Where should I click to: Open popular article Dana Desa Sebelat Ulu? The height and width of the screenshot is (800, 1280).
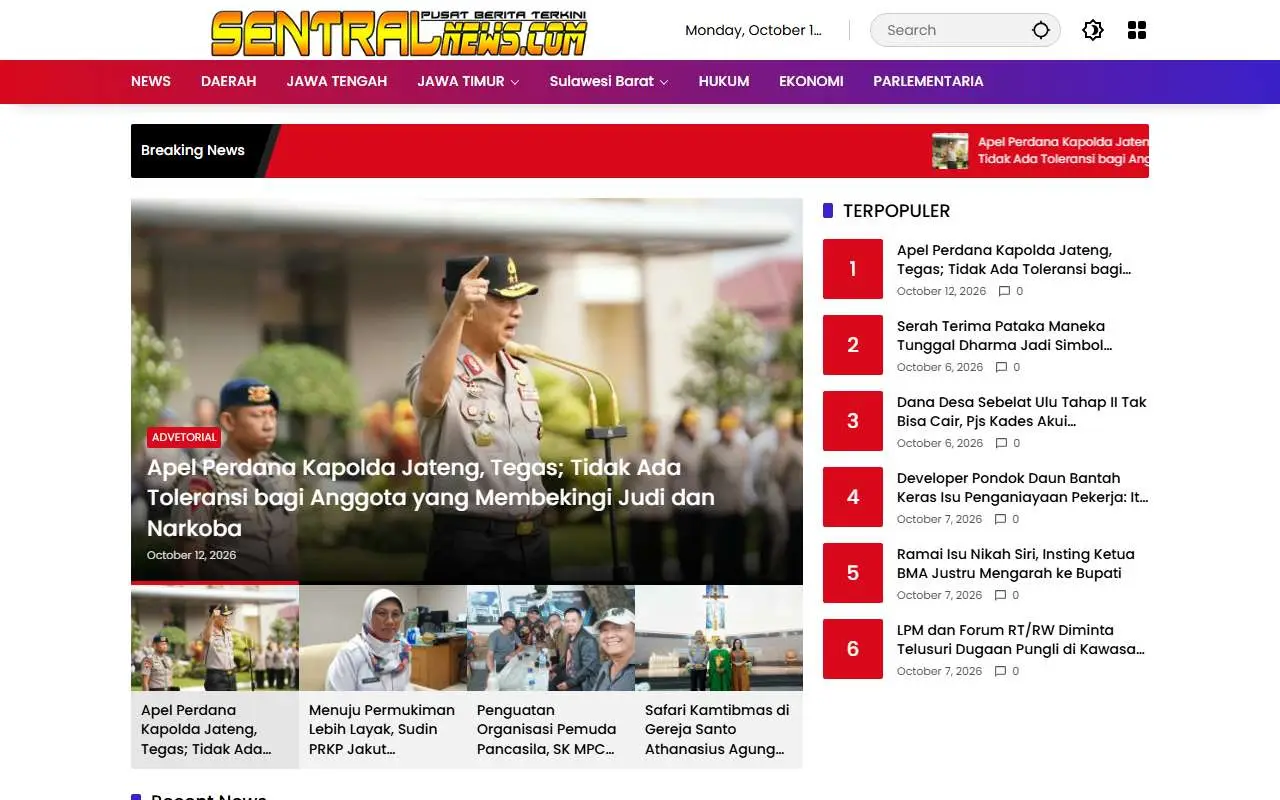tap(1022, 412)
